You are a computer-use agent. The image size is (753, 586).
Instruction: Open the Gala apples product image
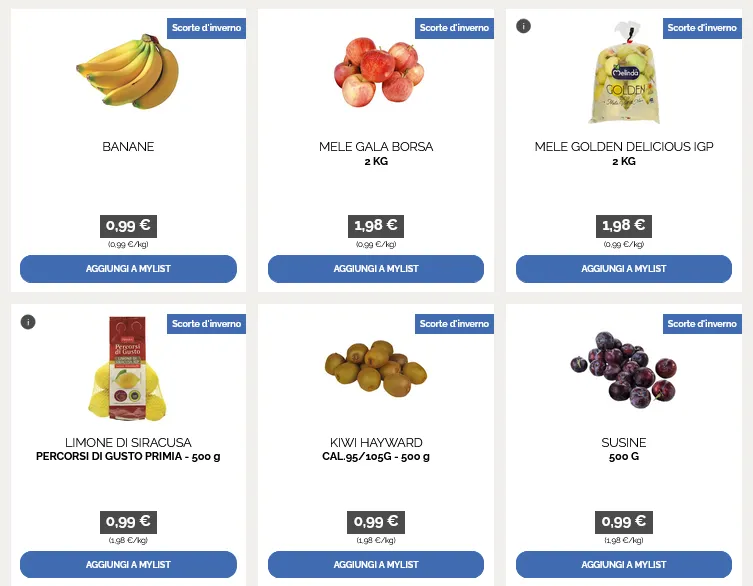[377, 72]
